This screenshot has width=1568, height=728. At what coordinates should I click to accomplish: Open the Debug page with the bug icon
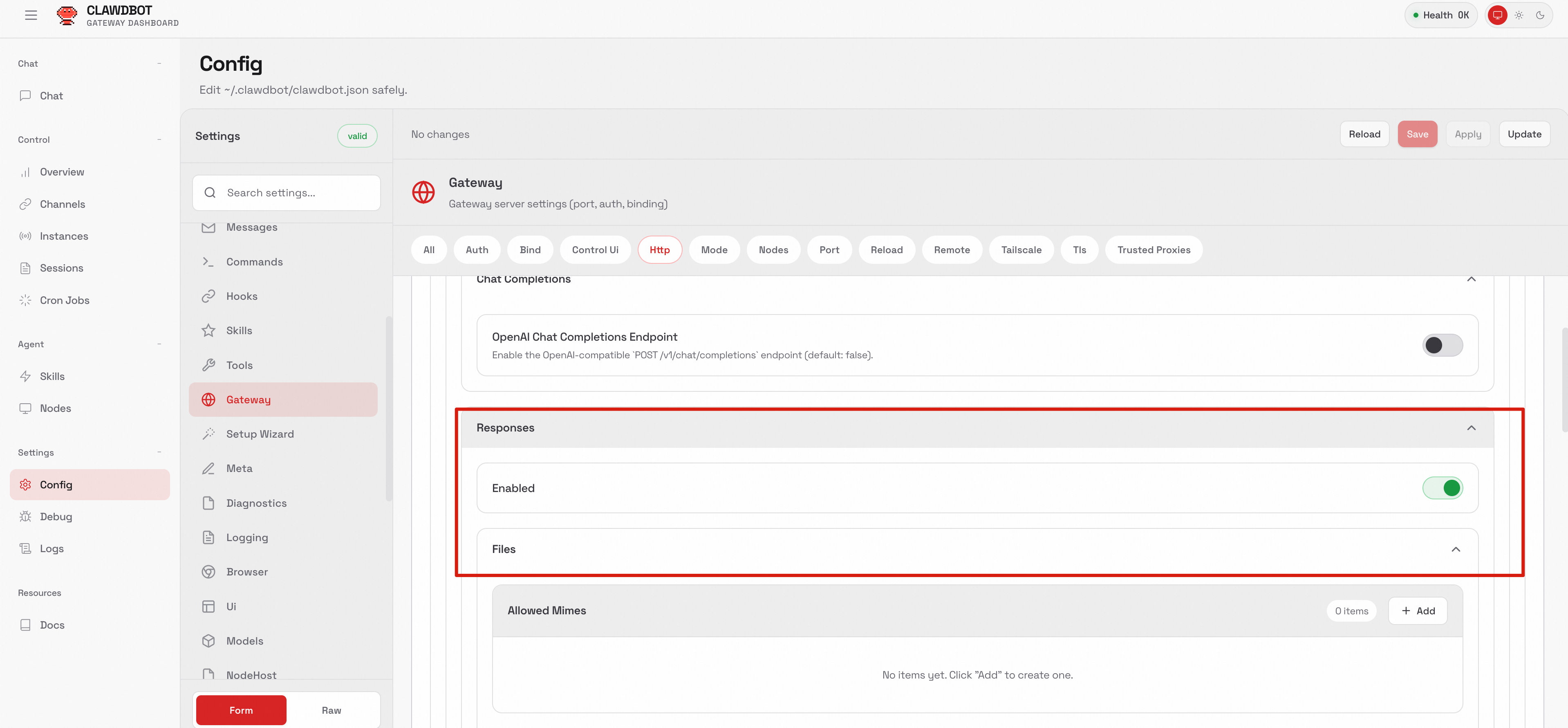coord(56,517)
